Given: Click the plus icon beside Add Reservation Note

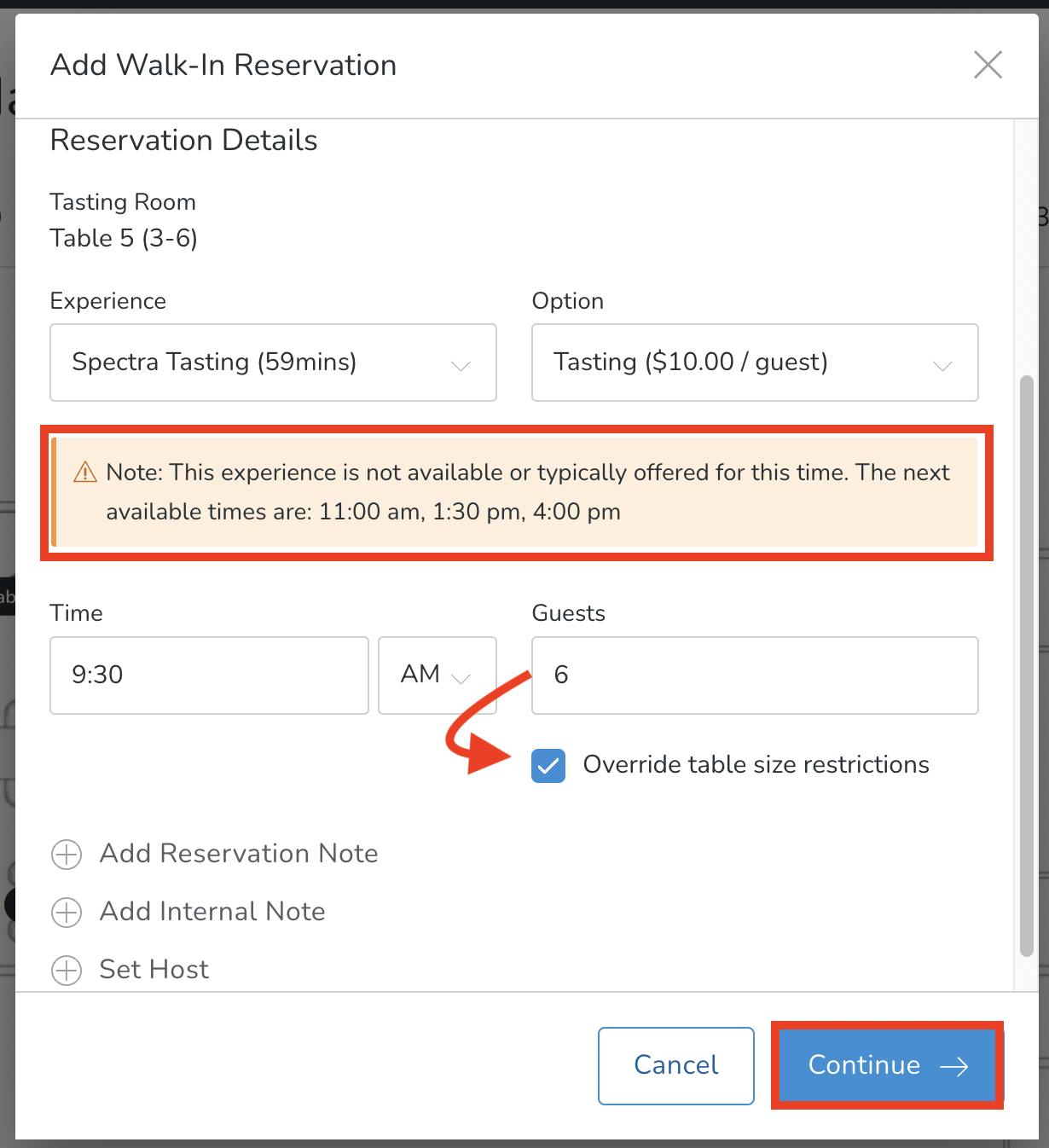Looking at the screenshot, I should click(x=66, y=854).
